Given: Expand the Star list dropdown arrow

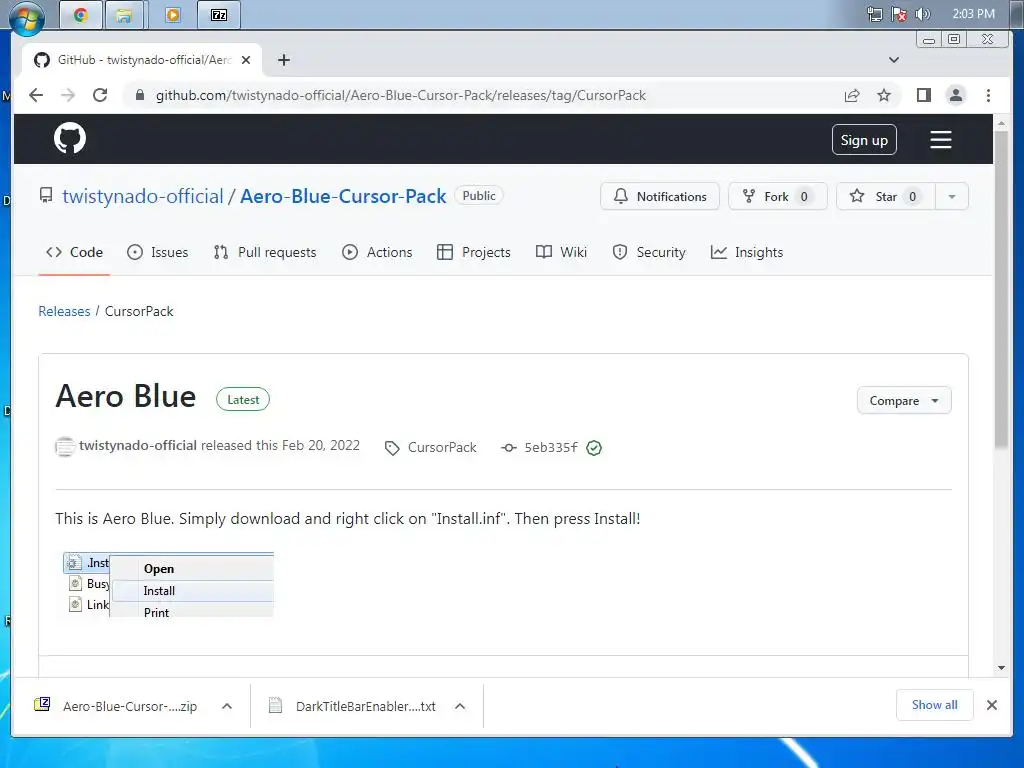Looking at the screenshot, I should 952,197.
